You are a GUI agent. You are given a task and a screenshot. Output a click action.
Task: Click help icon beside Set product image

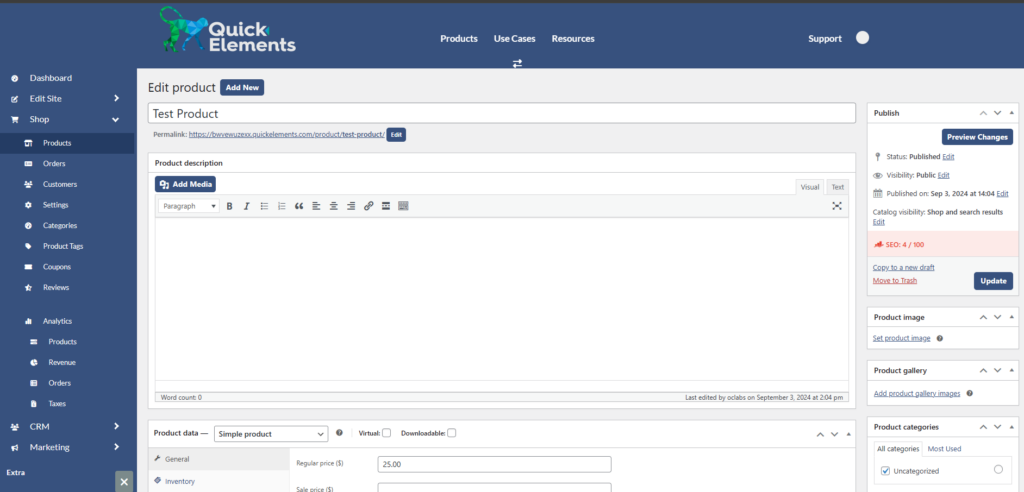pyautogui.click(x=940, y=338)
